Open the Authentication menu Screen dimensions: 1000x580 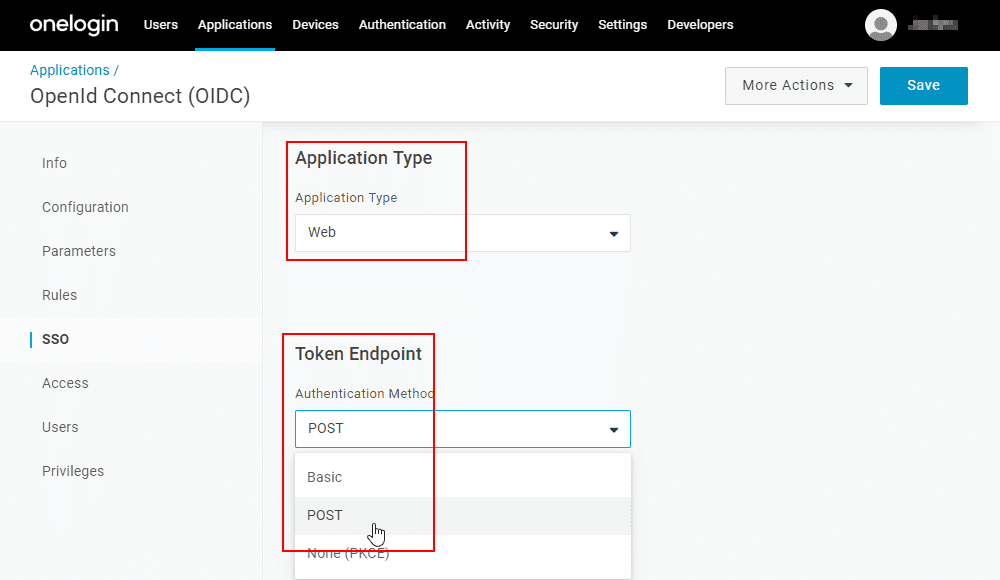(x=402, y=25)
